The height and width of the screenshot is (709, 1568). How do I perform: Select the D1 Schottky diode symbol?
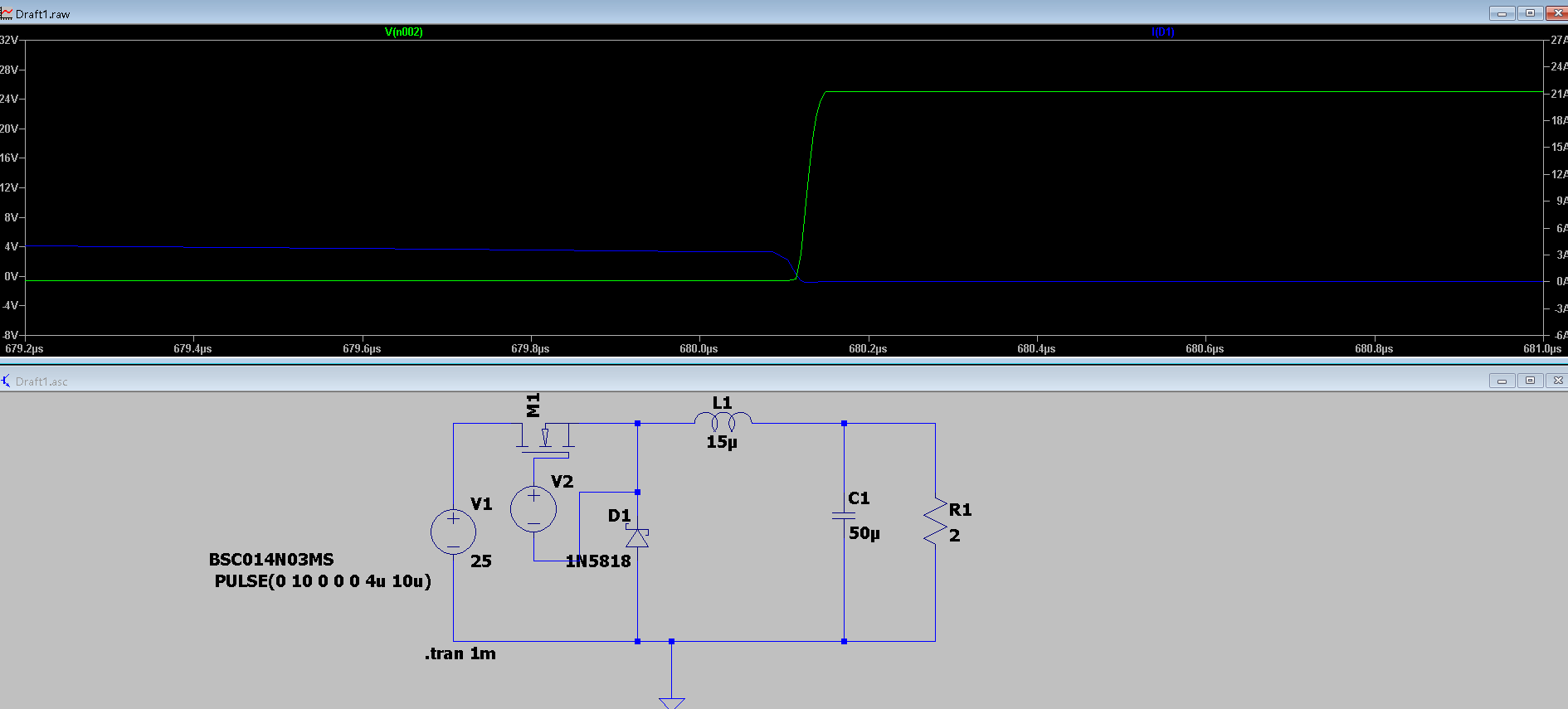coord(637,537)
